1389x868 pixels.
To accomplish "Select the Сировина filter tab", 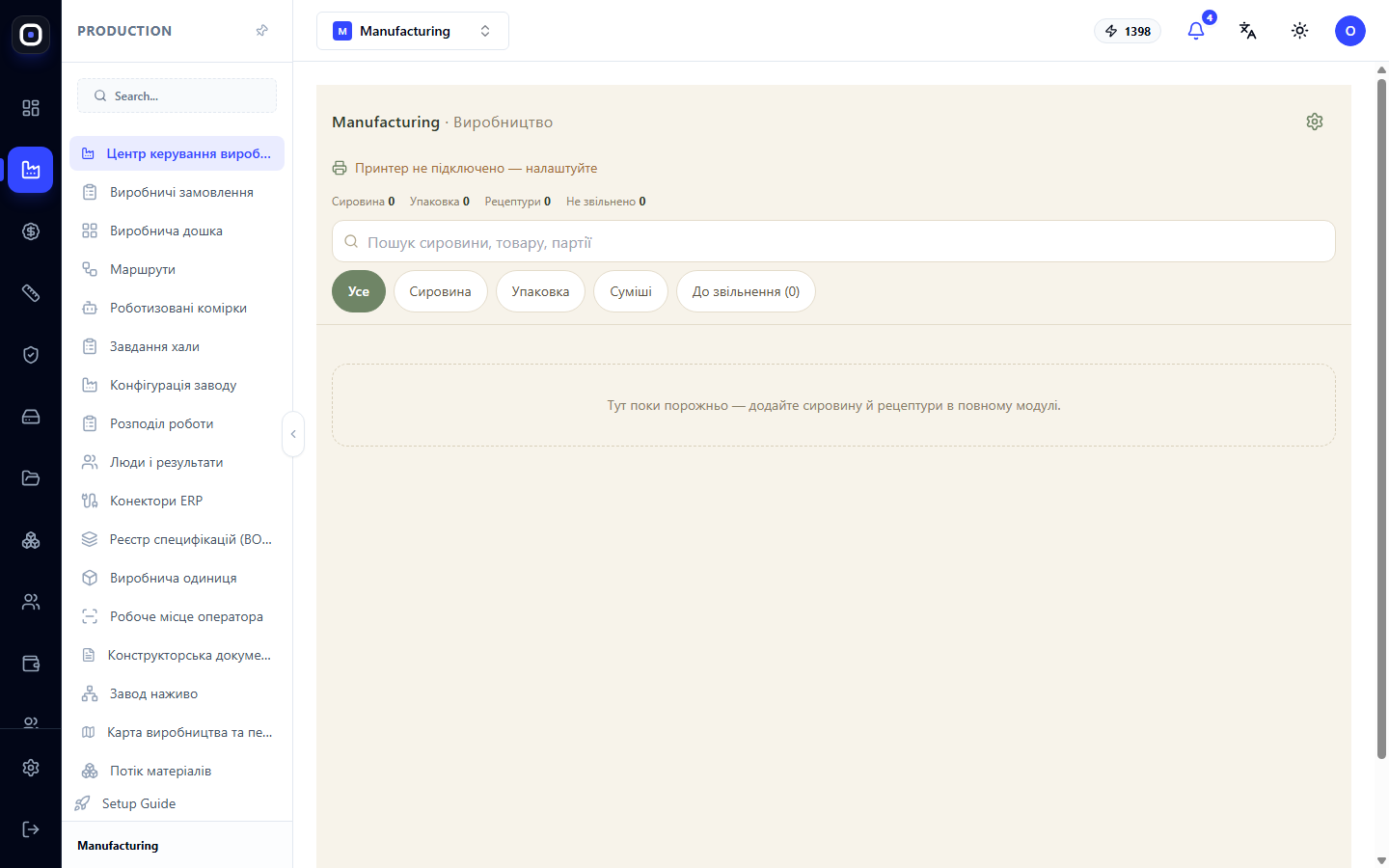I will [x=441, y=291].
